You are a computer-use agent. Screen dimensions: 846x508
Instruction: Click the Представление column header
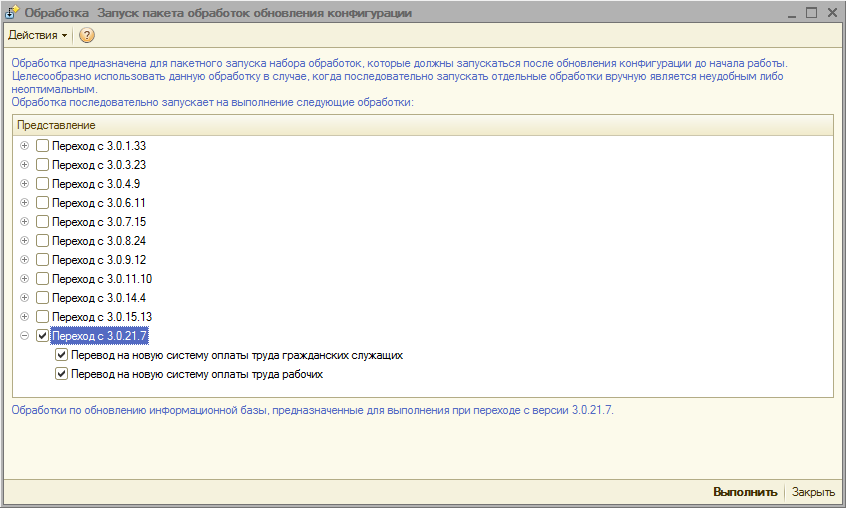click(x=57, y=125)
